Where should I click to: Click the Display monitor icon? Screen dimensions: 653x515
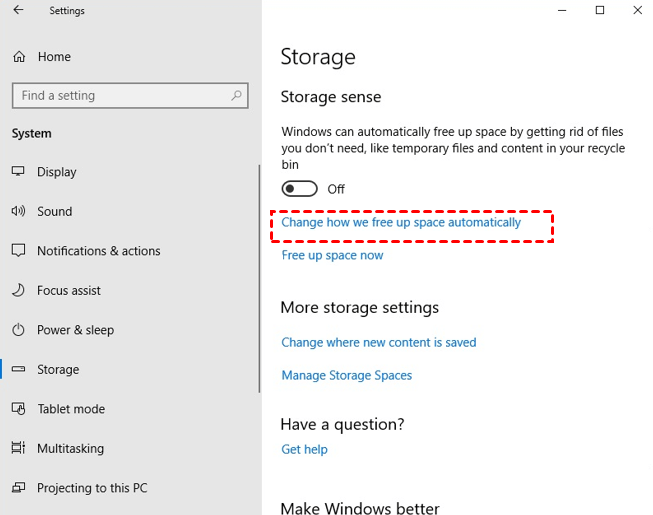(x=18, y=172)
